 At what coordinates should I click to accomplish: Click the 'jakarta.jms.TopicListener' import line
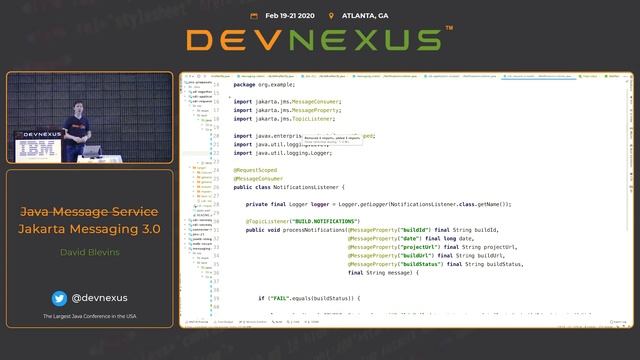284,119
